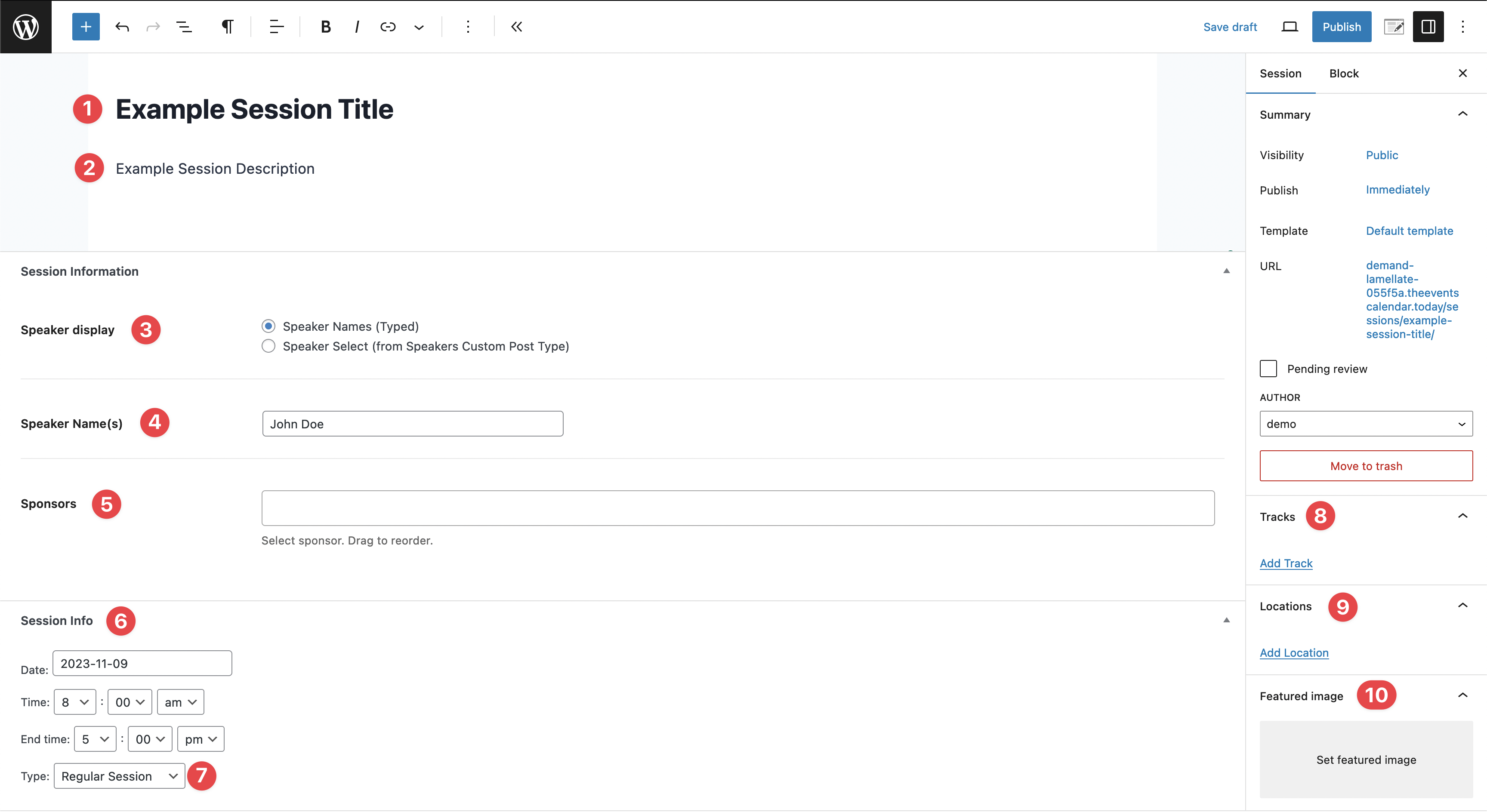Open the block inserter plus button
Screen dimensions: 1487x812
pyautogui.click(x=86, y=27)
